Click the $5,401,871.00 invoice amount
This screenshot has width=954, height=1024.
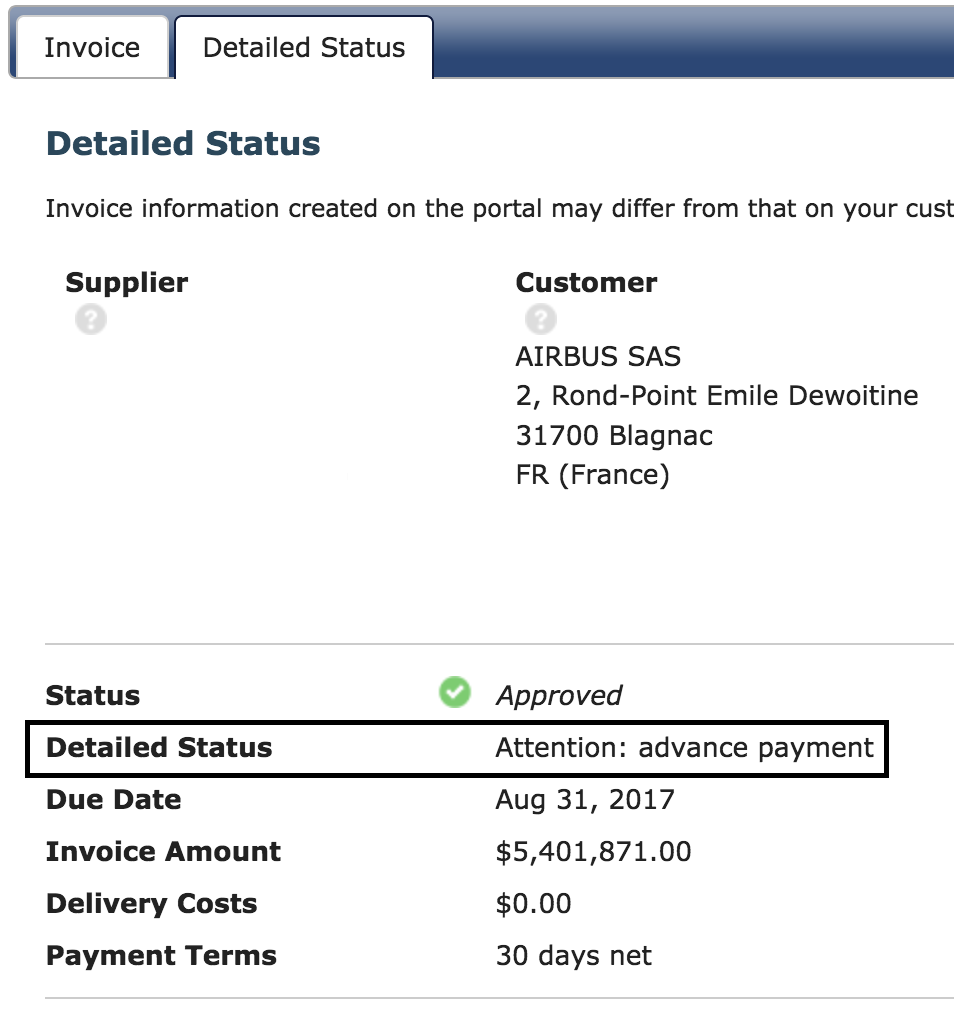[x=593, y=852]
